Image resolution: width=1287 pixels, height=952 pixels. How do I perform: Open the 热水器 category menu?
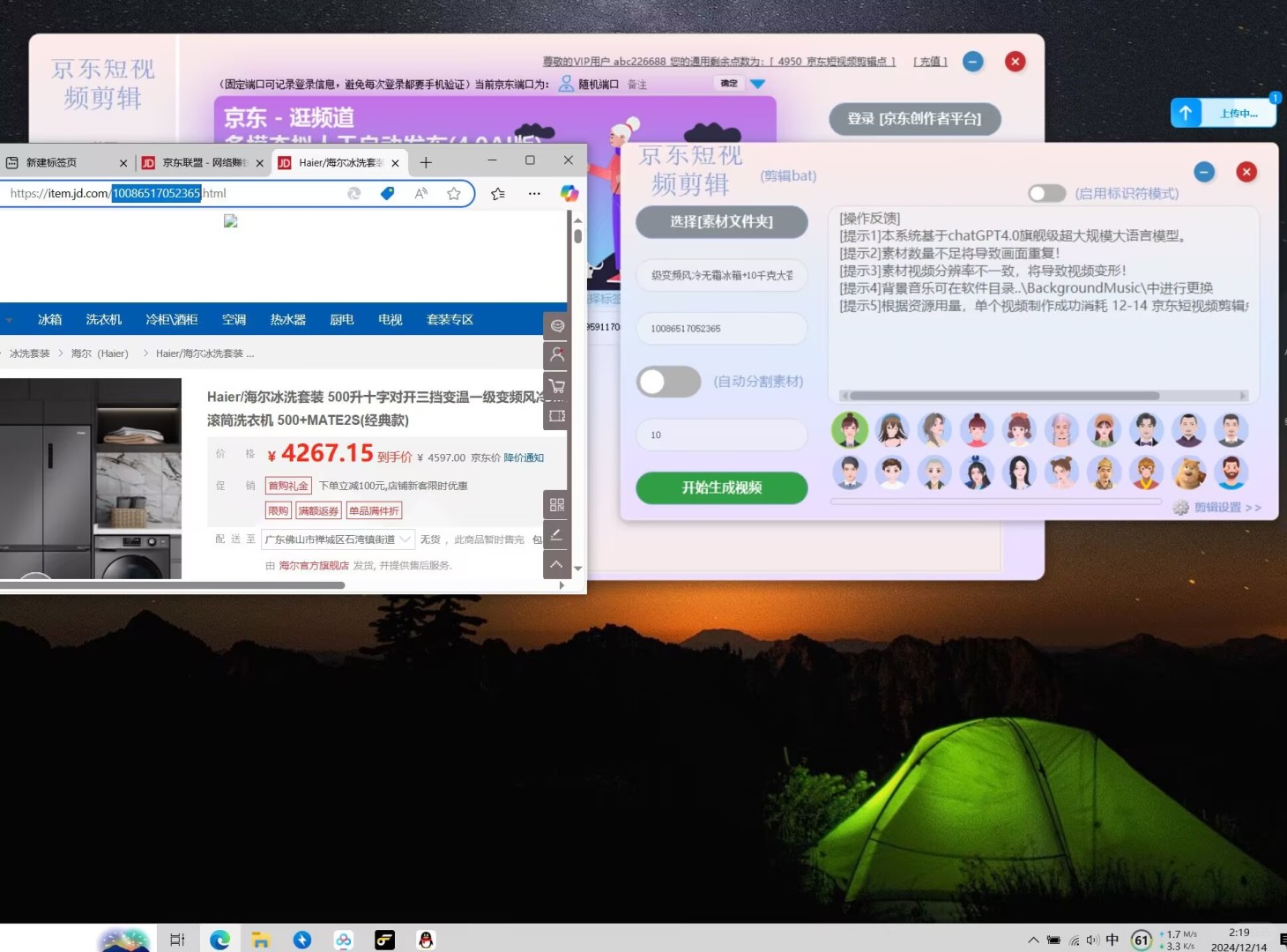tap(288, 320)
